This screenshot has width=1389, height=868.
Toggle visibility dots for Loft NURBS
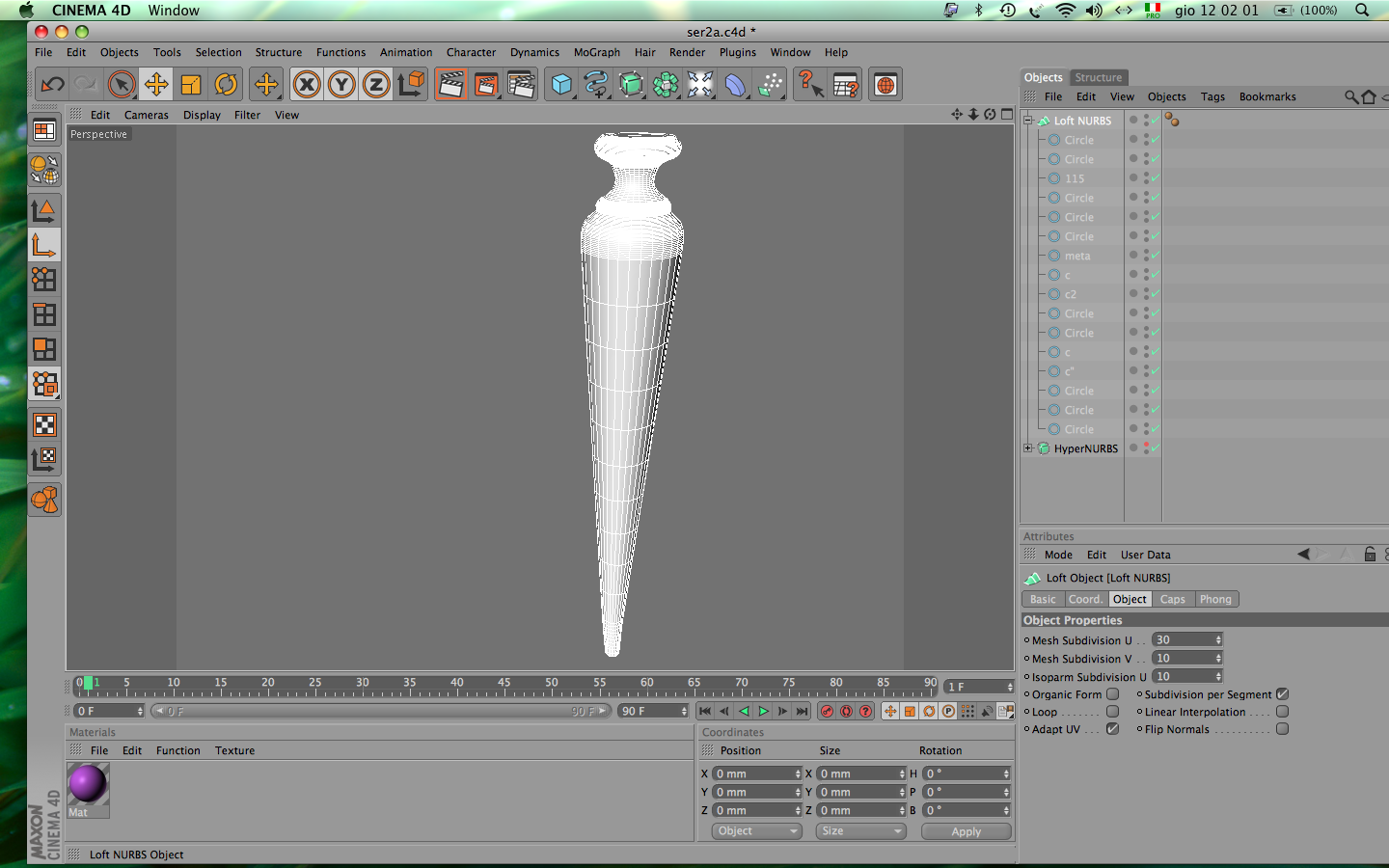point(1147,121)
